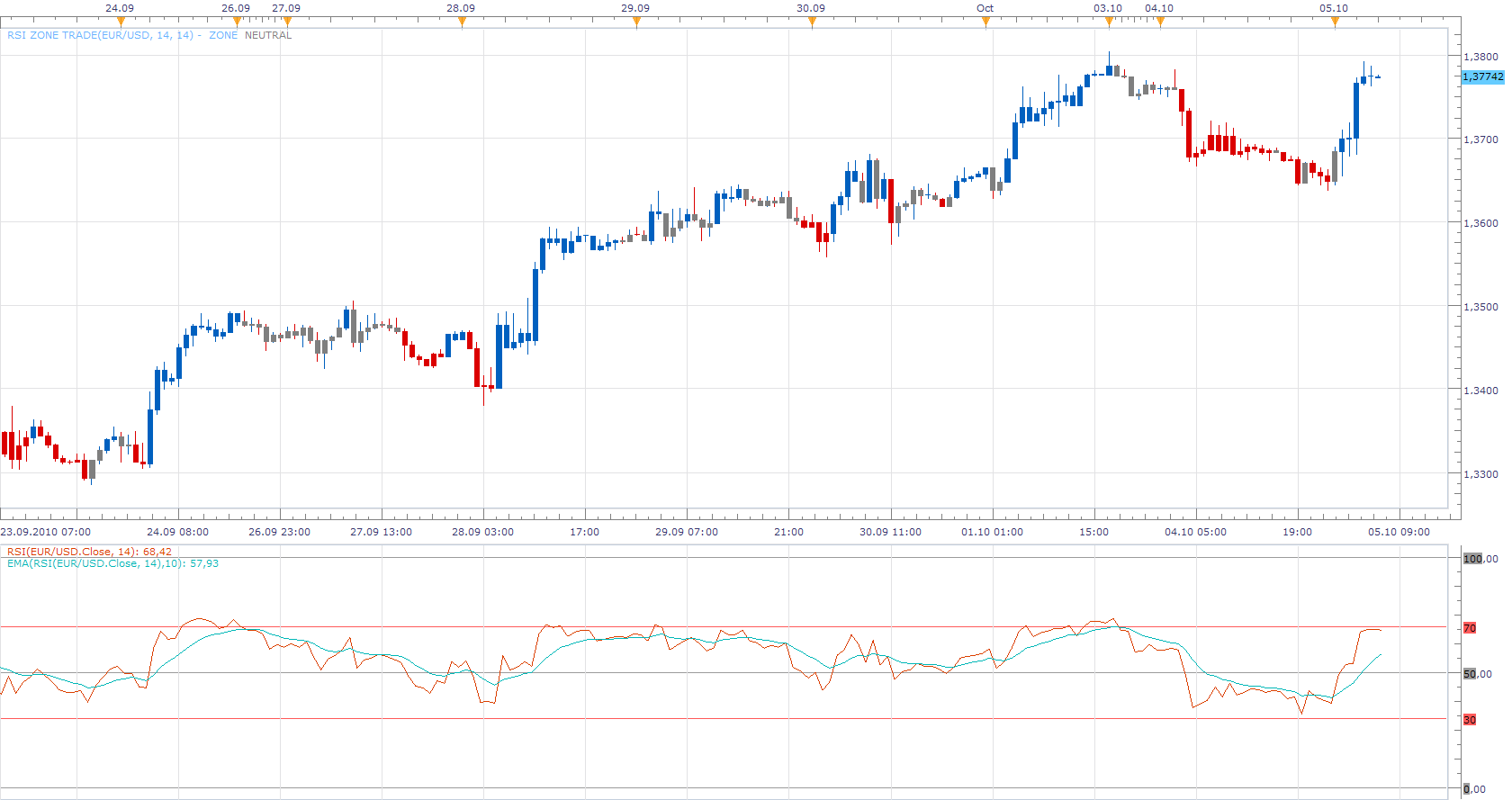
Task: Click the 04.10 05:00 time axis label
Action: pos(1196,532)
